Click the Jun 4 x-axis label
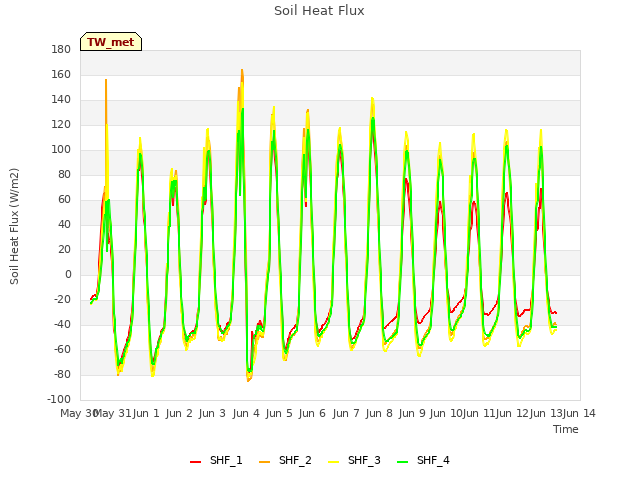This screenshot has height=480, width=640. click(246, 413)
